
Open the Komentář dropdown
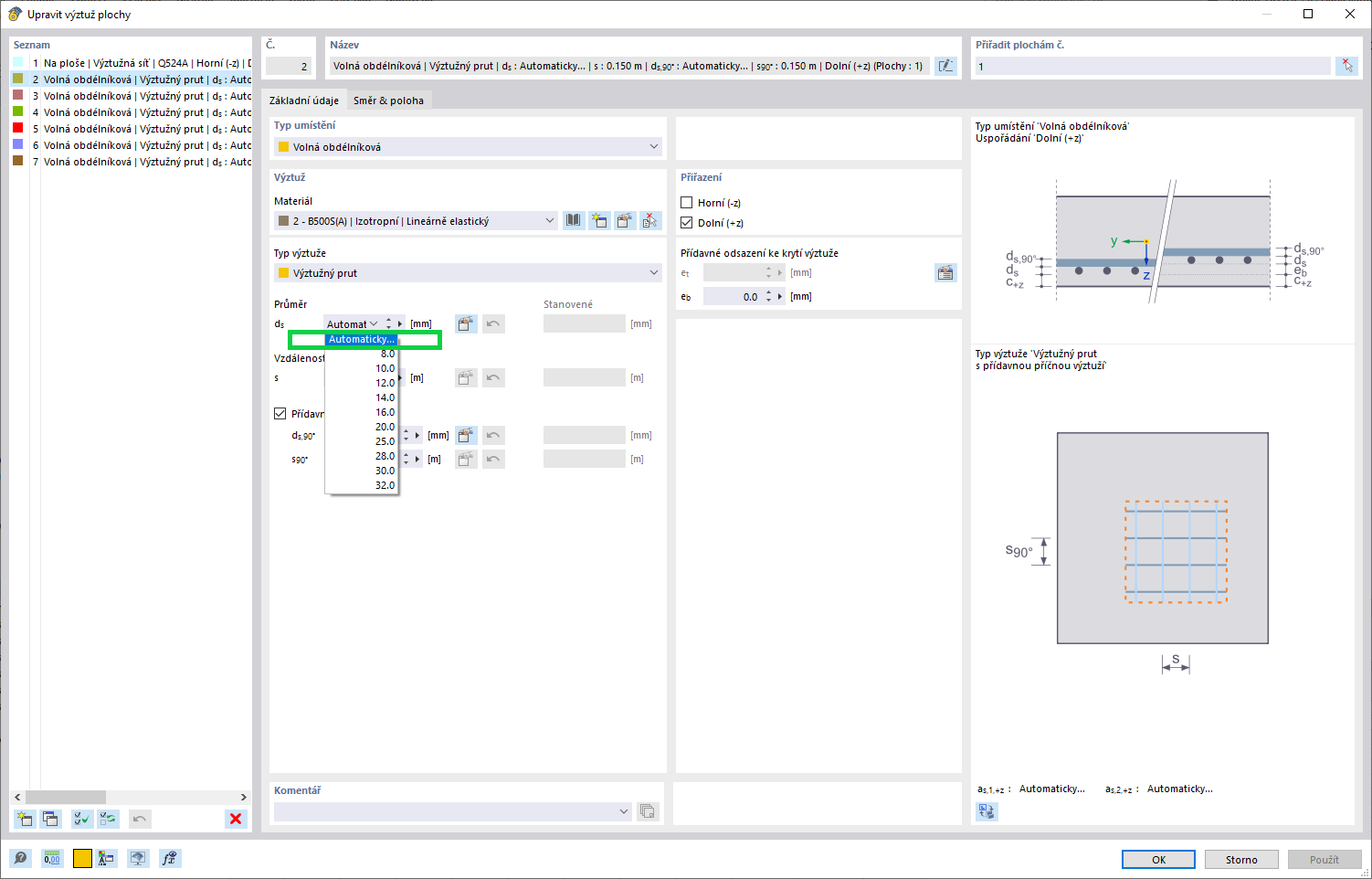625,811
